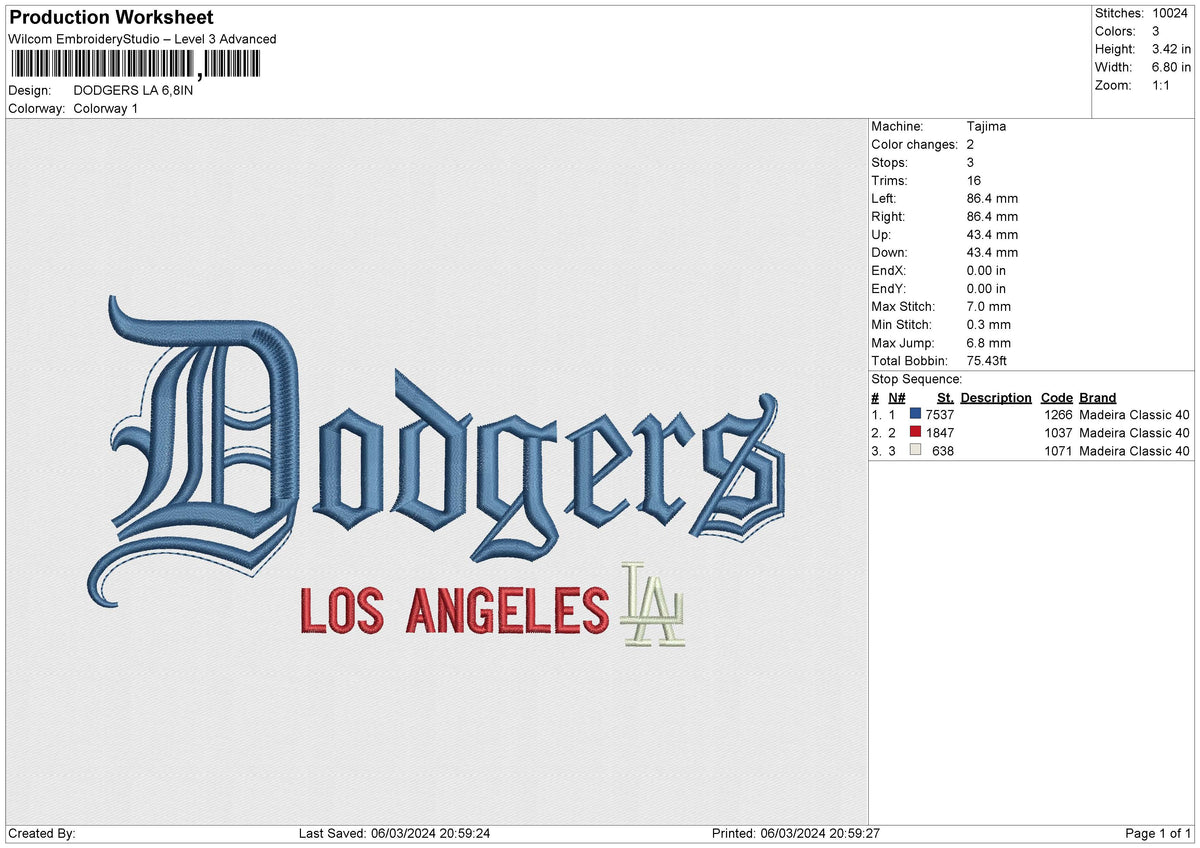This screenshot has height=848, width=1200.
Task: Click stitch count 1847 in row 2
Action: click(939, 432)
